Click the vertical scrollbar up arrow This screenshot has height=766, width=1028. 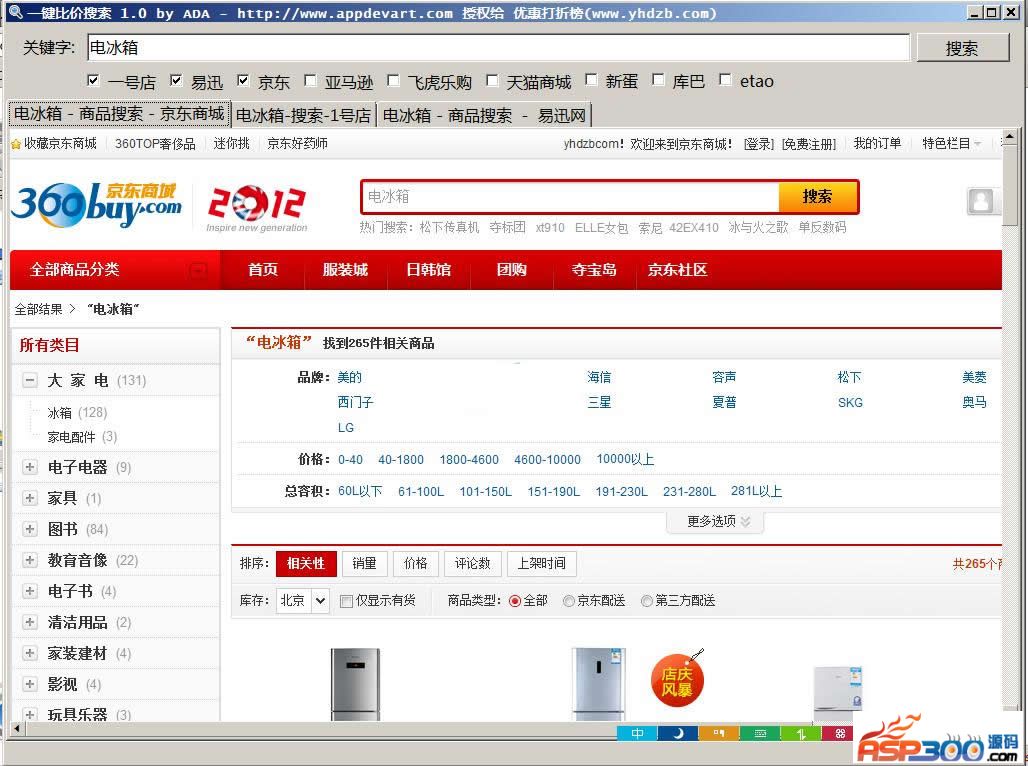tap(1010, 137)
